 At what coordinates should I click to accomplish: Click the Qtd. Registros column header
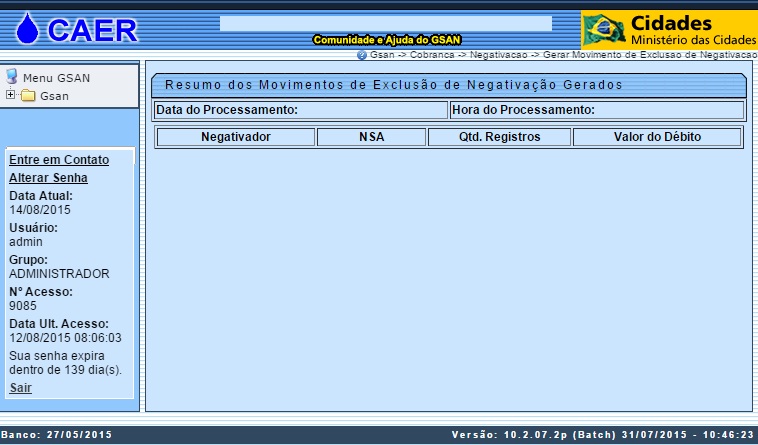499,137
